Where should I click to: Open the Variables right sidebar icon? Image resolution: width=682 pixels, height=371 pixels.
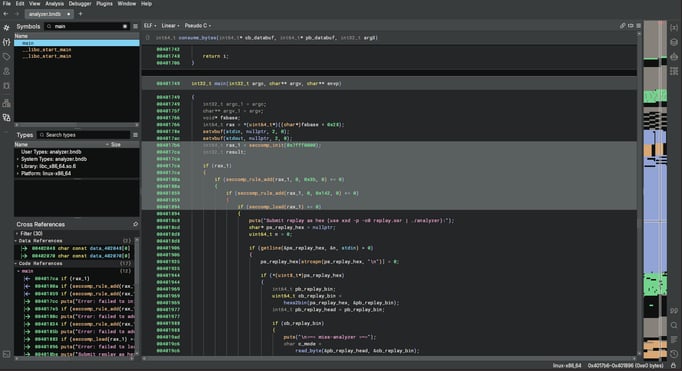click(674, 27)
